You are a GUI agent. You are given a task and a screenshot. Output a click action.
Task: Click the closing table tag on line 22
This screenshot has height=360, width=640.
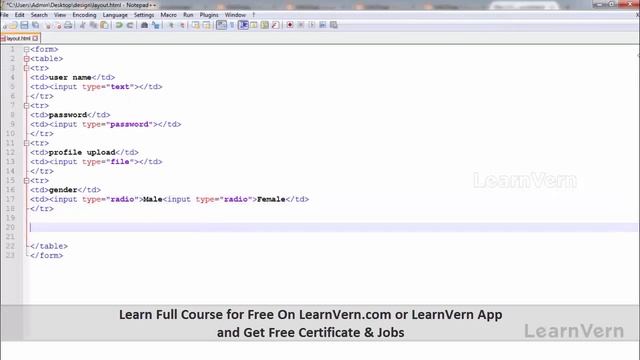(49, 246)
